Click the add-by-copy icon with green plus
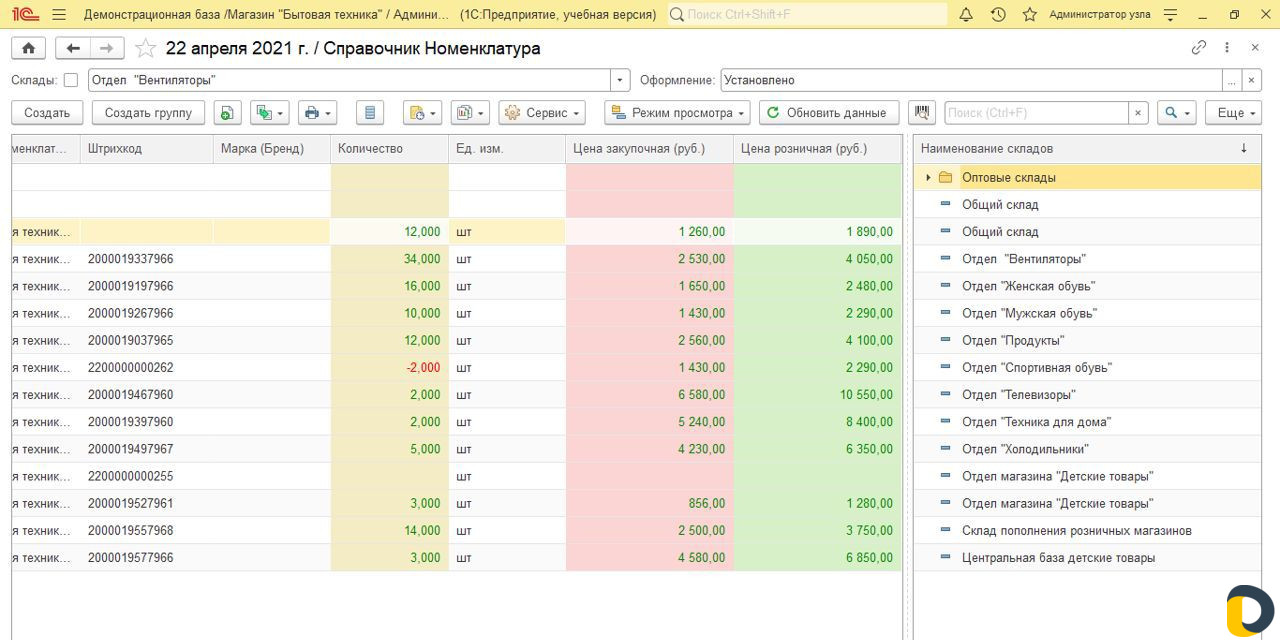 pyautogui.click(x=227, y=112)
